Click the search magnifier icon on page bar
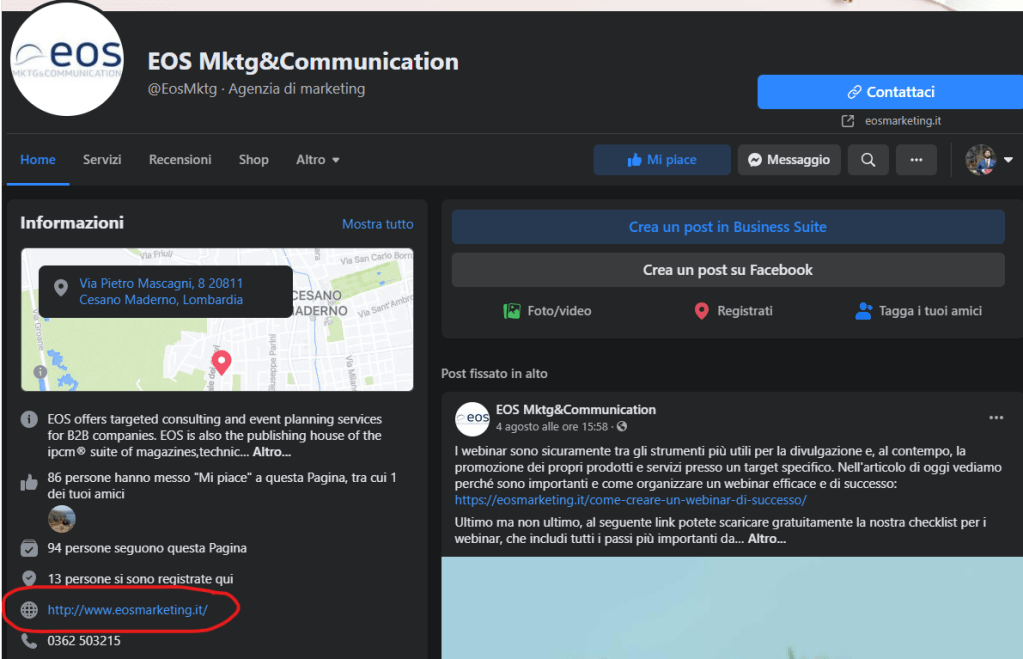Image resolution: width=1023 pixels, height=659 pixels. (x=868, y=160)
